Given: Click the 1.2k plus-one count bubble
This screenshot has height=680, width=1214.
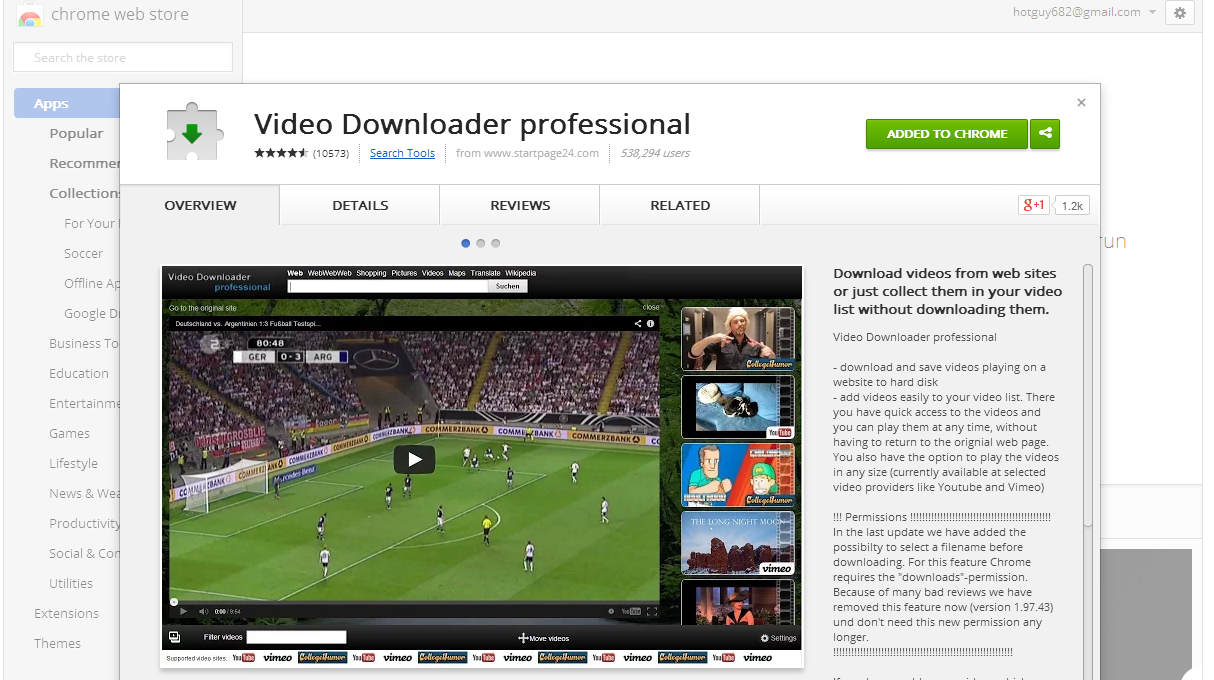Looking at the screenshot, I should 1072,206.
